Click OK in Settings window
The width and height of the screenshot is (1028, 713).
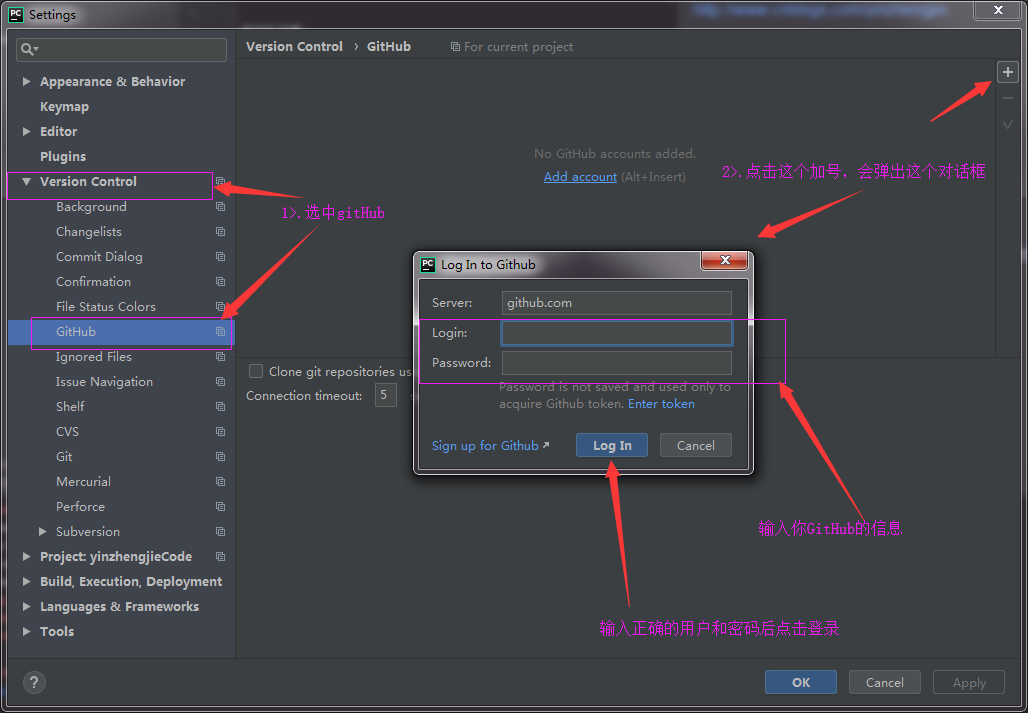801,682
